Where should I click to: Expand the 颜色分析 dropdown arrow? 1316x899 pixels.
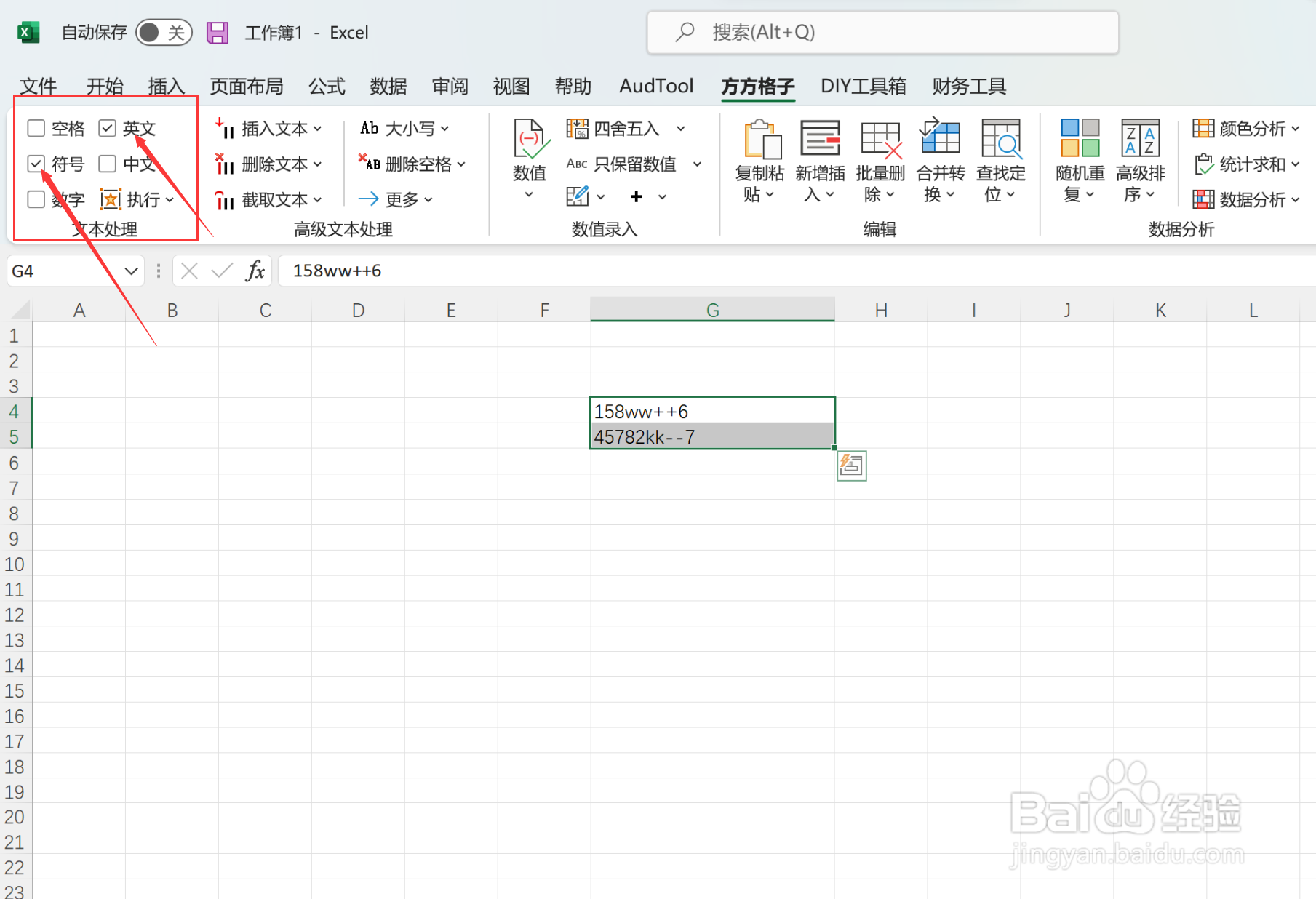pos(1296,129)
